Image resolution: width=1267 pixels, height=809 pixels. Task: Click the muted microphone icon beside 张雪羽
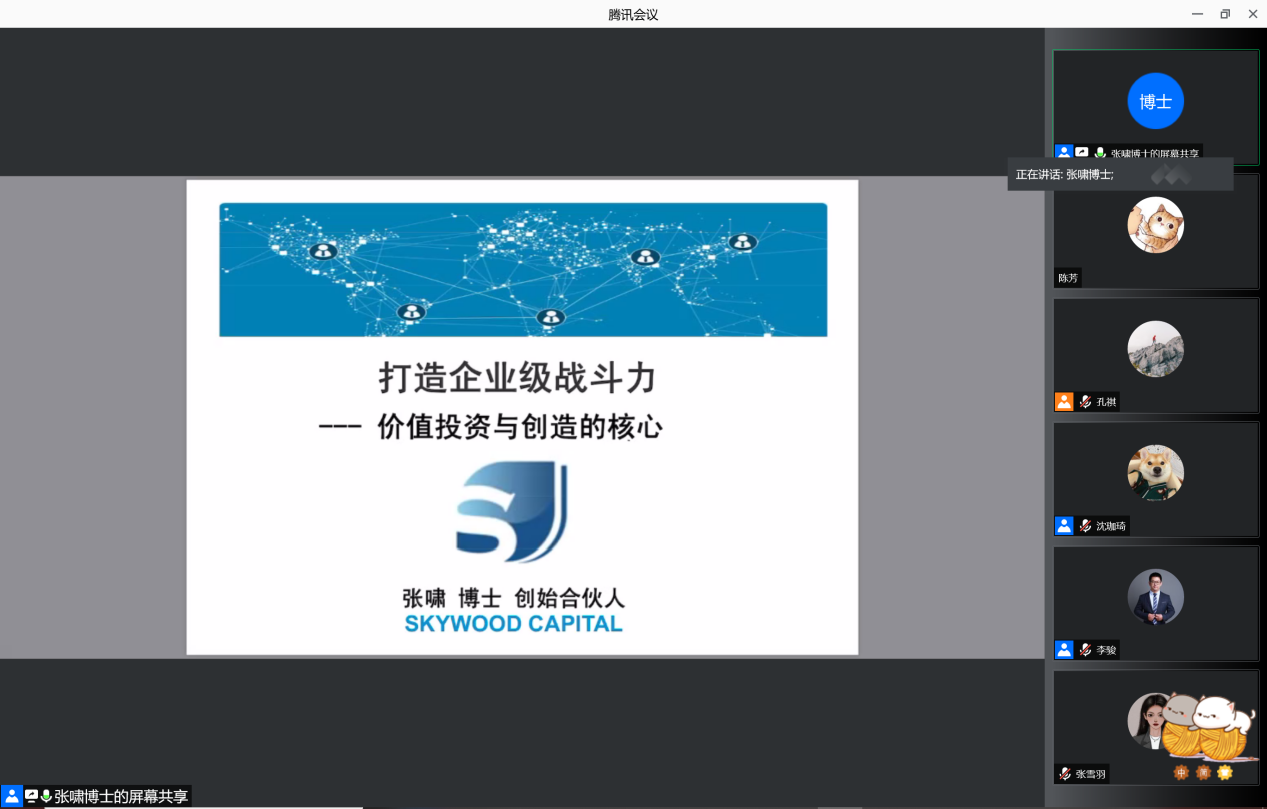[1066, 774]
